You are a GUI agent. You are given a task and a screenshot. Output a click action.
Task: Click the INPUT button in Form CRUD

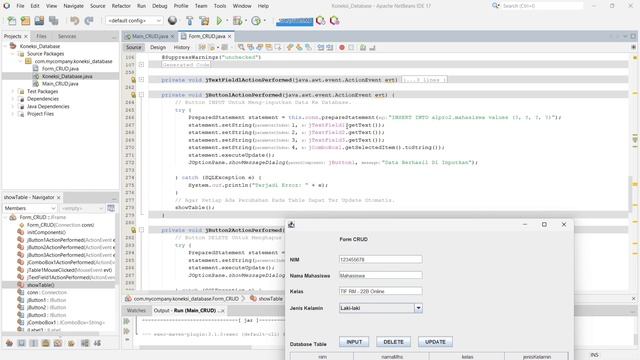(354, 342)
